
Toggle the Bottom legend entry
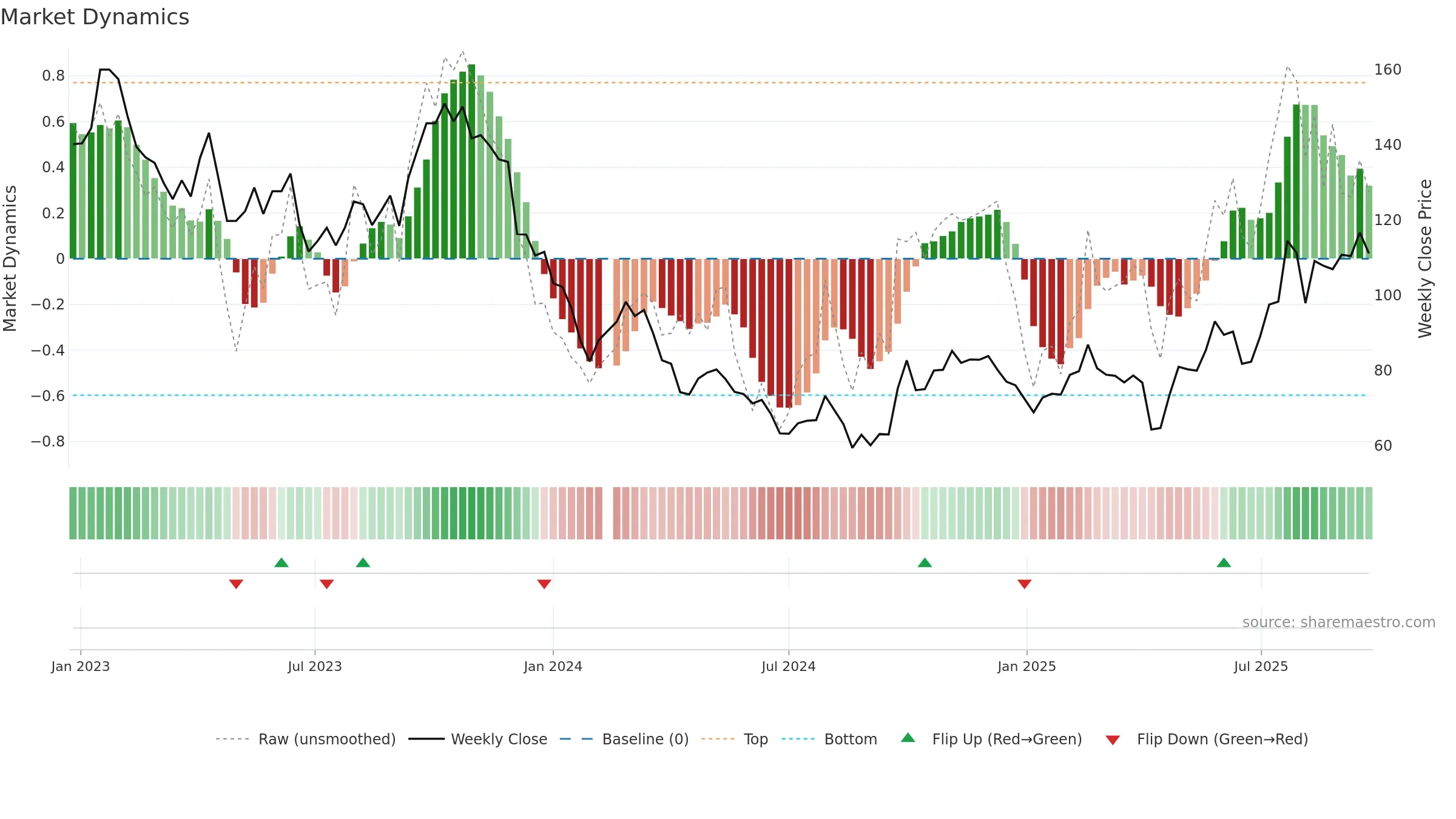point(829,739)
